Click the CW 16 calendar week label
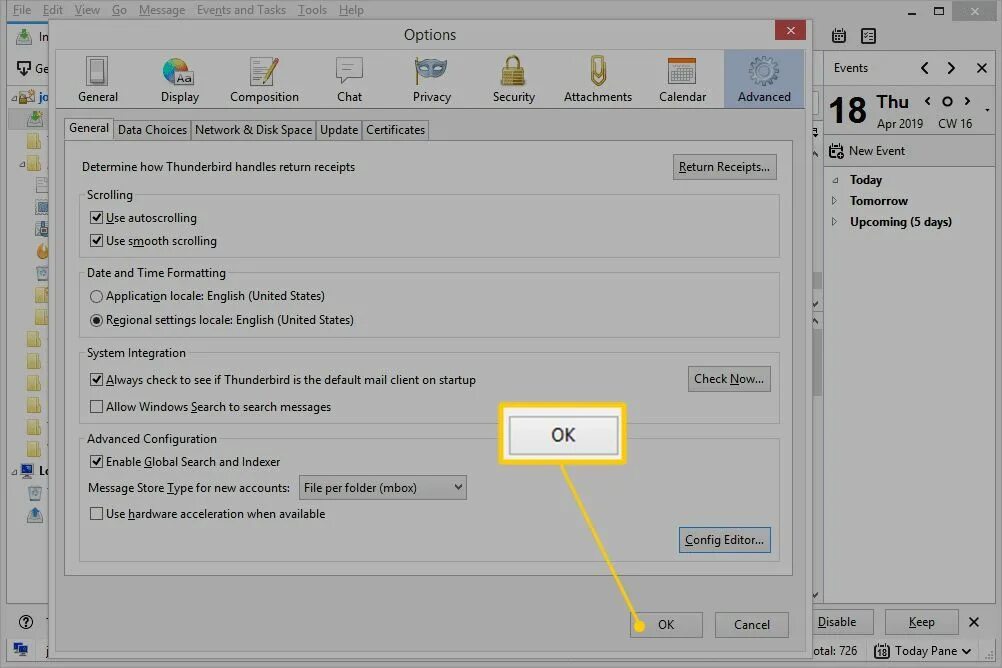Image resolution: width=1002 pixels, height=668 pixels. (x=955, y=123)
